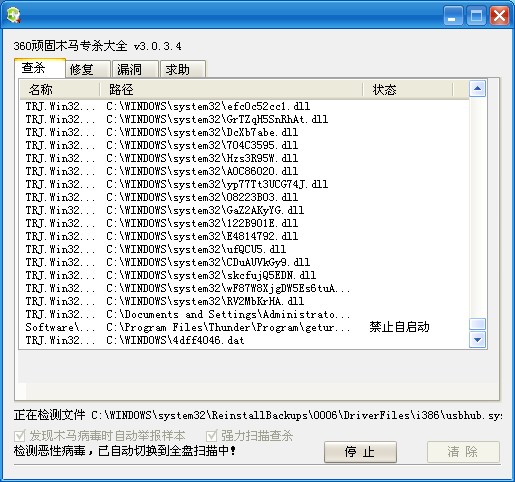Open the 漏洞 tab
The width and height of the screenshot is (515, 482).
pos(135,69)
